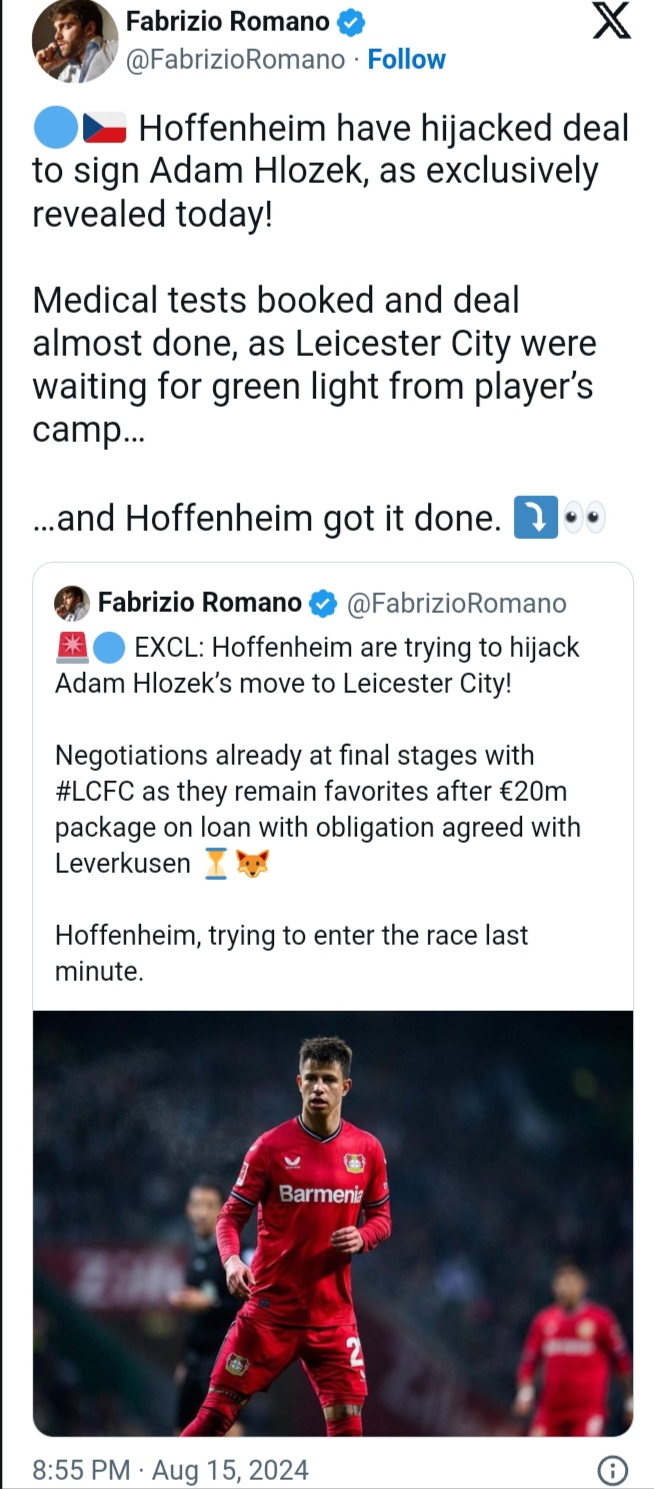This screenshot has width=654, height=1489.
Task: Click the Czech flag emoji in the tweet
Action: (104, 128)
